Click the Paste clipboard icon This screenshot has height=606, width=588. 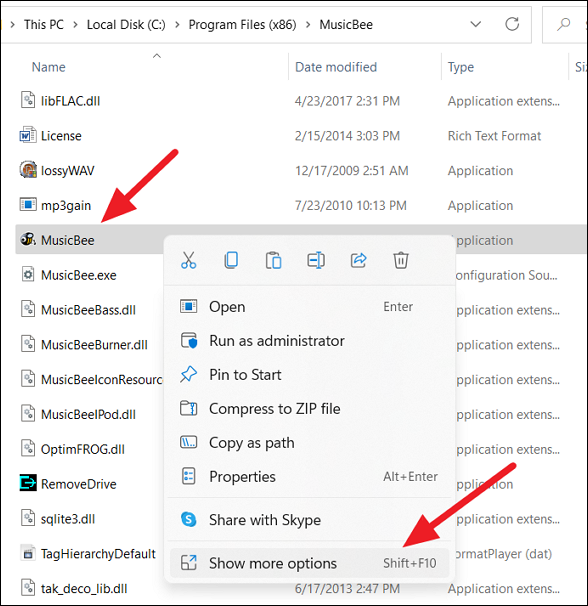(273, 260)
